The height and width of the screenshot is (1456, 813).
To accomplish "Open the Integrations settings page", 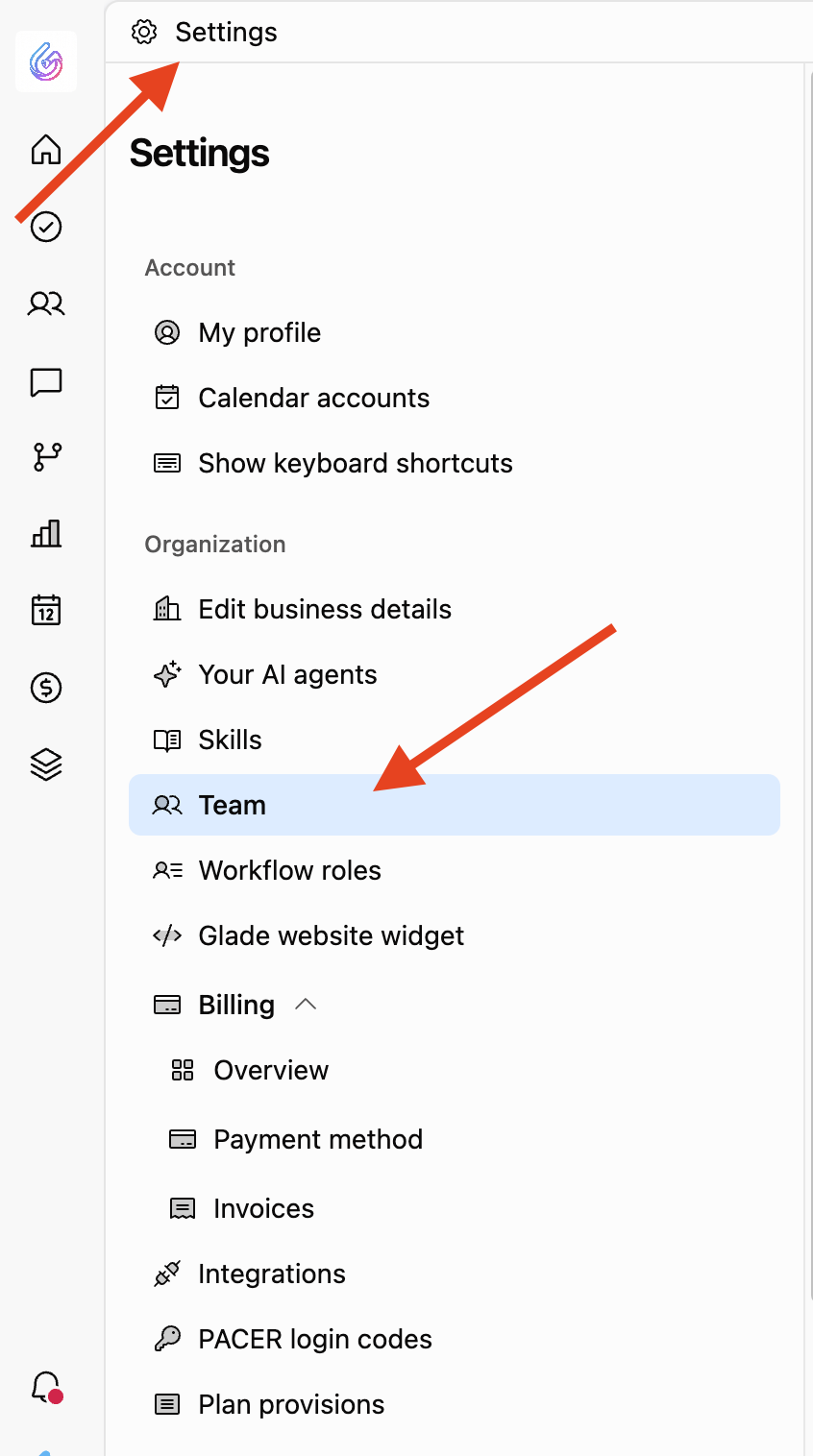I will (455, 1274).
